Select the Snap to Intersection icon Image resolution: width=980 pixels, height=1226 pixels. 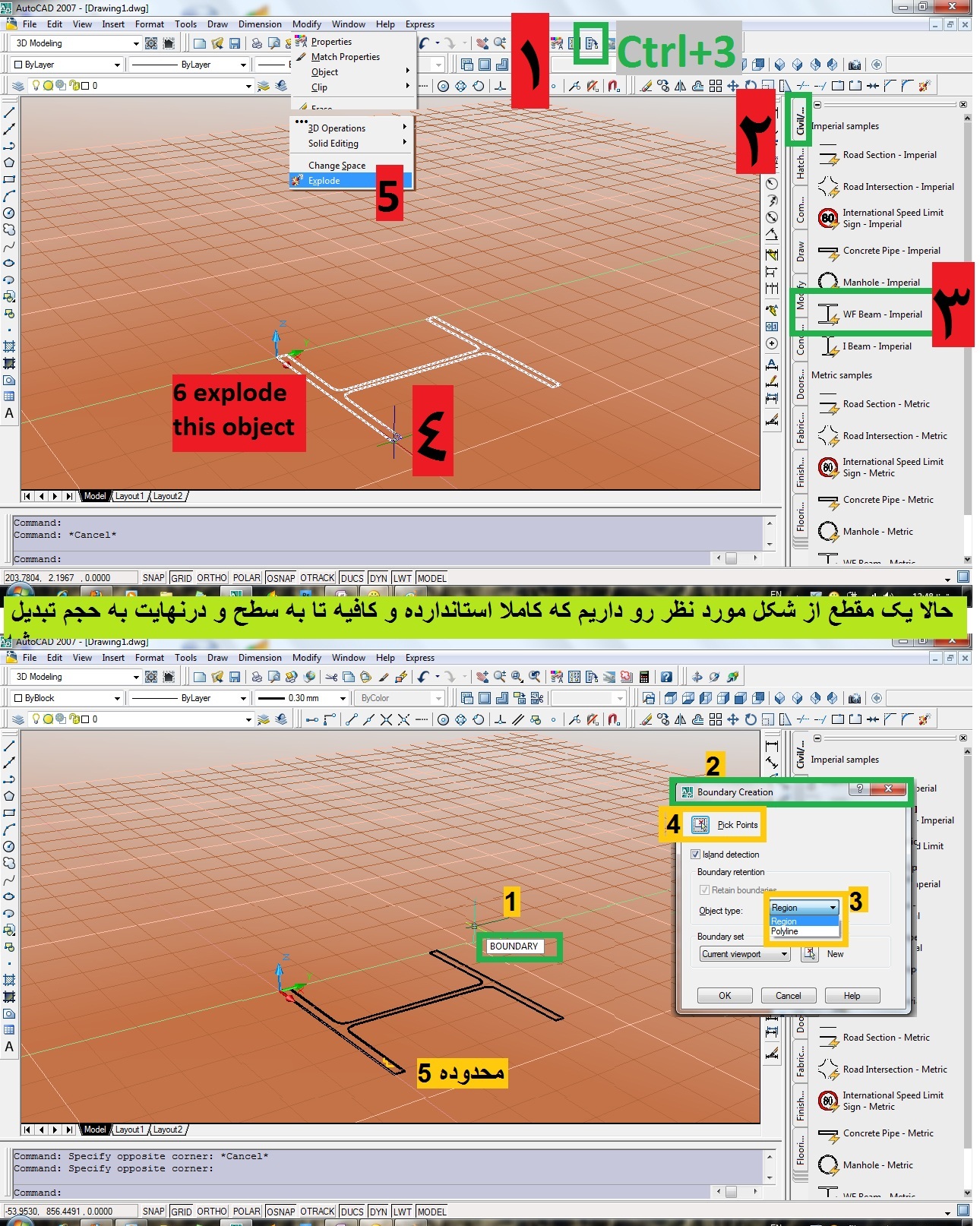[x=386, y=719]
